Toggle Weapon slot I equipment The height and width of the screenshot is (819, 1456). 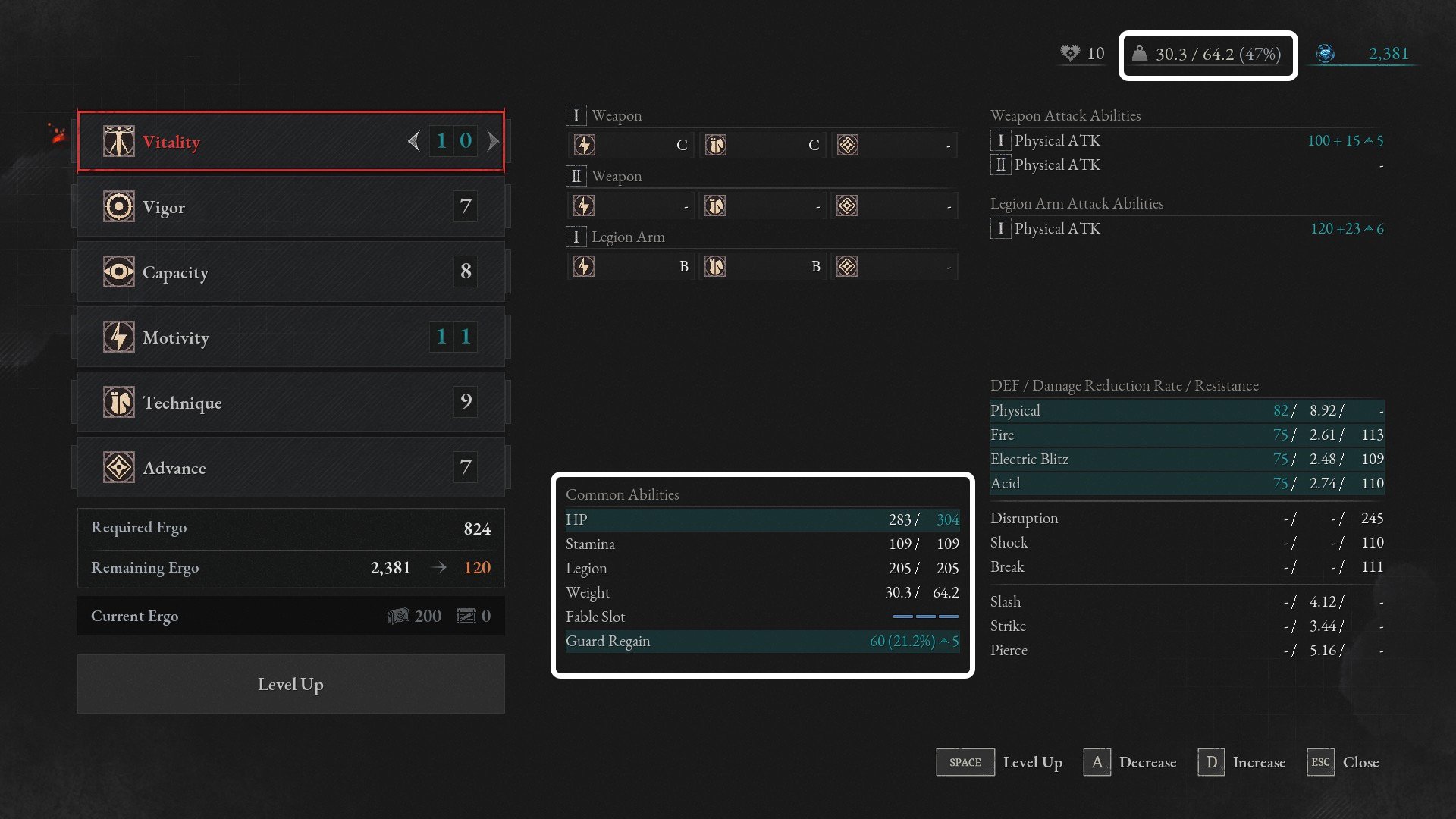coord(572,114)
